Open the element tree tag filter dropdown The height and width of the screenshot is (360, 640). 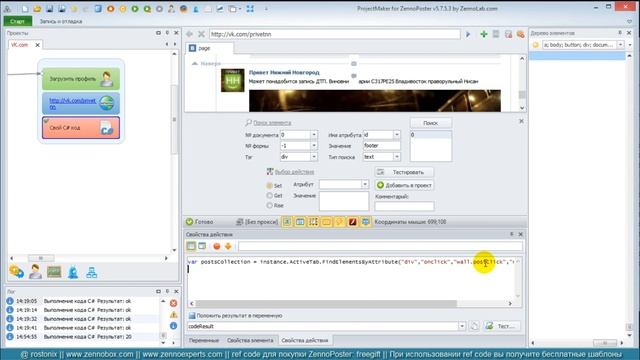point(621,45)
